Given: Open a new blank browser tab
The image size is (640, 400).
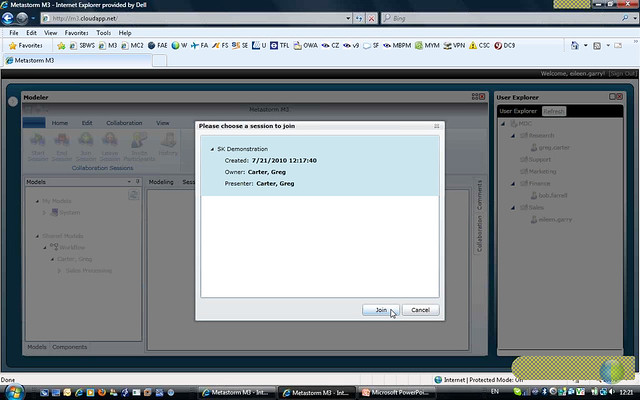Looking at the screenshot, I should [x=160, y=60].
